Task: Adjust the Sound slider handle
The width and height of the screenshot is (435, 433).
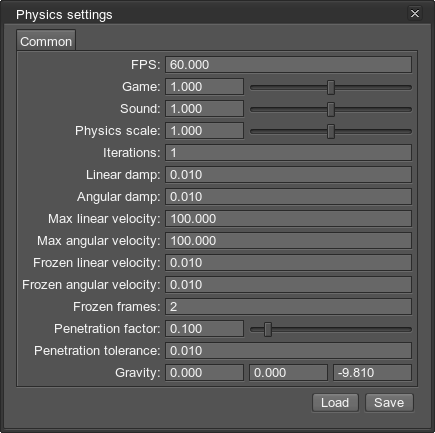Action: [331, 110]
